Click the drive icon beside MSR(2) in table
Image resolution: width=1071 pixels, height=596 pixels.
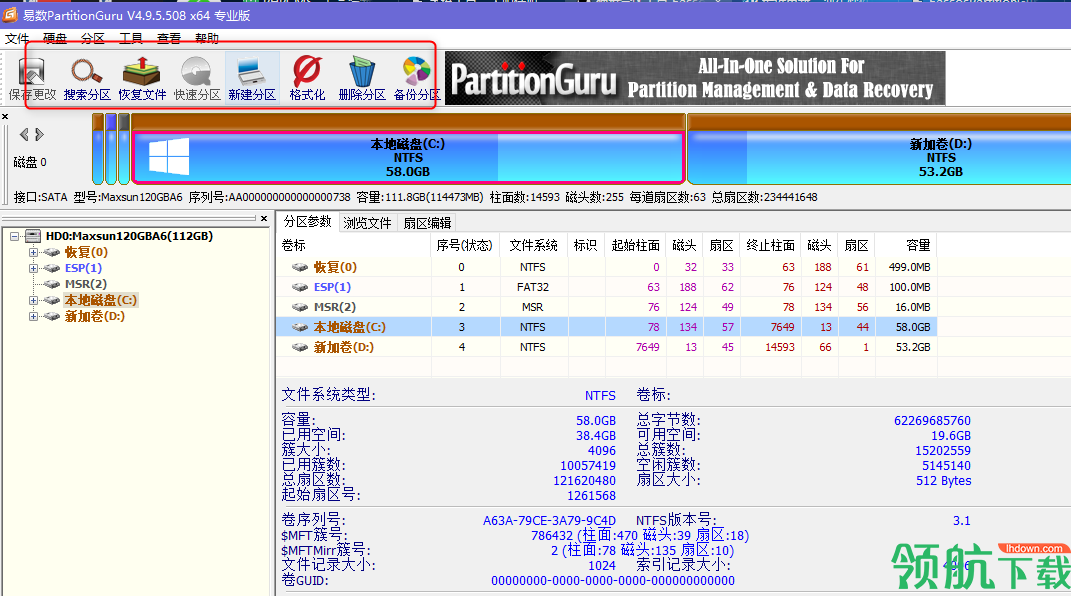(300, 307)
